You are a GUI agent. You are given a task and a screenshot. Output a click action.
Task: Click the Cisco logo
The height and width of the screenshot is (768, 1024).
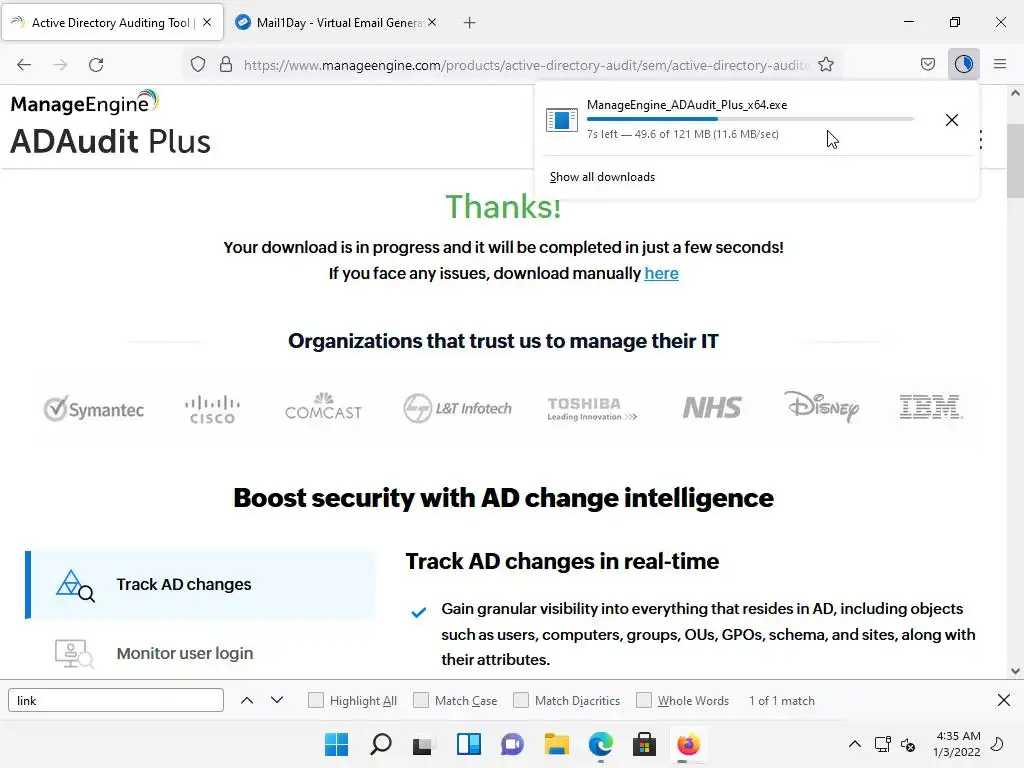pyautogui.click(x=212, y=409)
